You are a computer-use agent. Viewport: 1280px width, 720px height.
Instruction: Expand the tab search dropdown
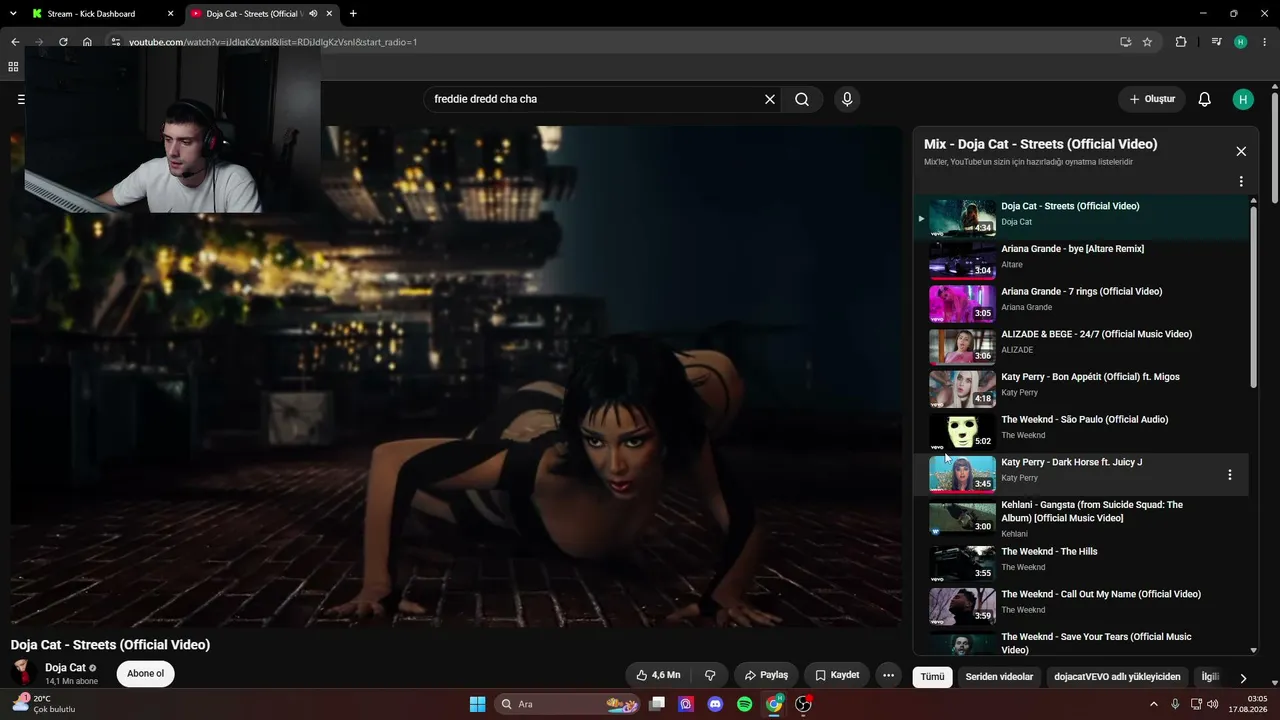[x=13, y=13]
